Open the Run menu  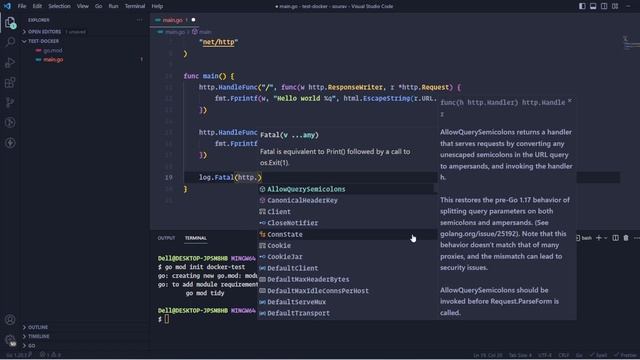113,6
